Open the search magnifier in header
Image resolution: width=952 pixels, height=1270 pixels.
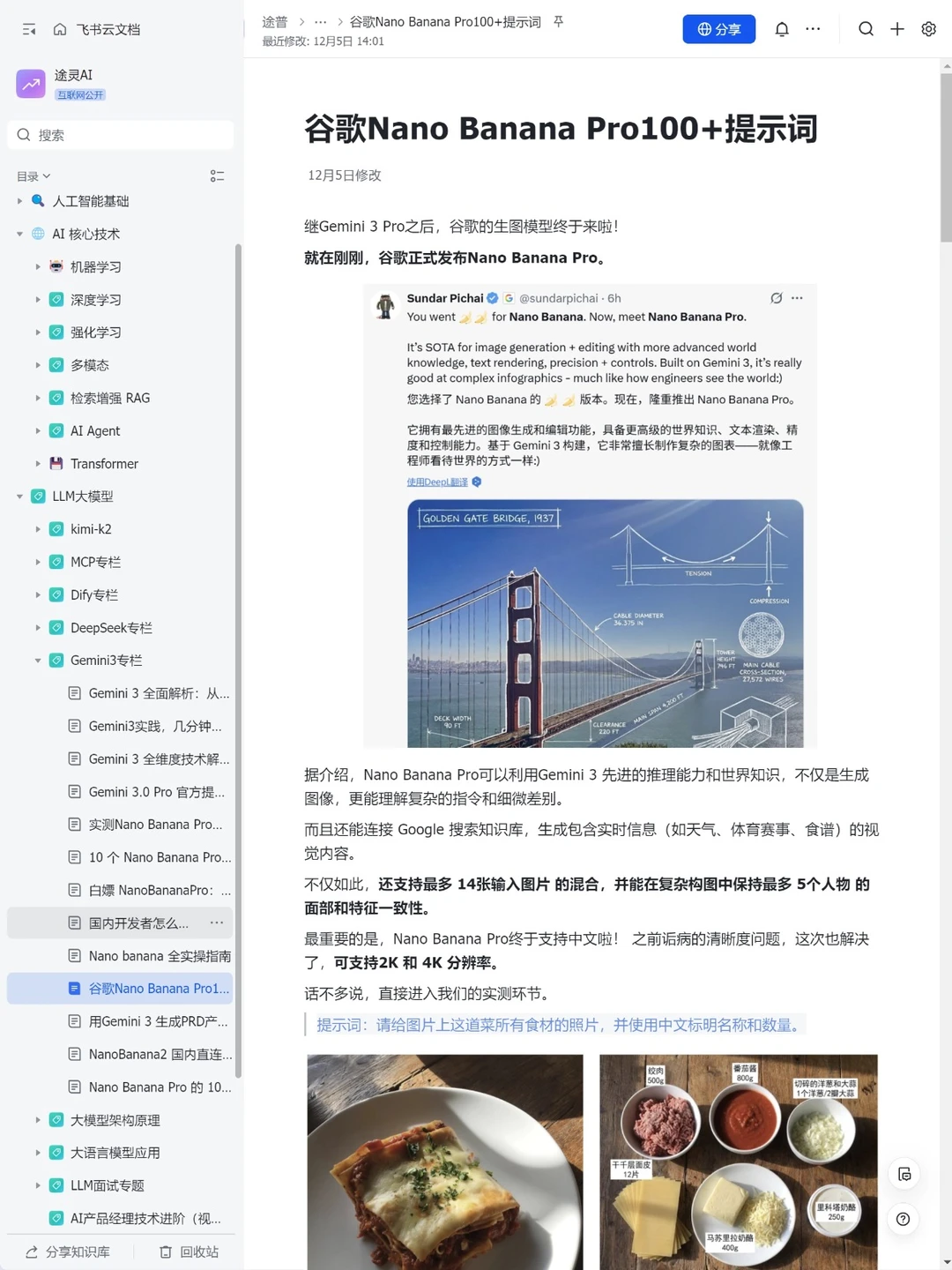[866, 29]
